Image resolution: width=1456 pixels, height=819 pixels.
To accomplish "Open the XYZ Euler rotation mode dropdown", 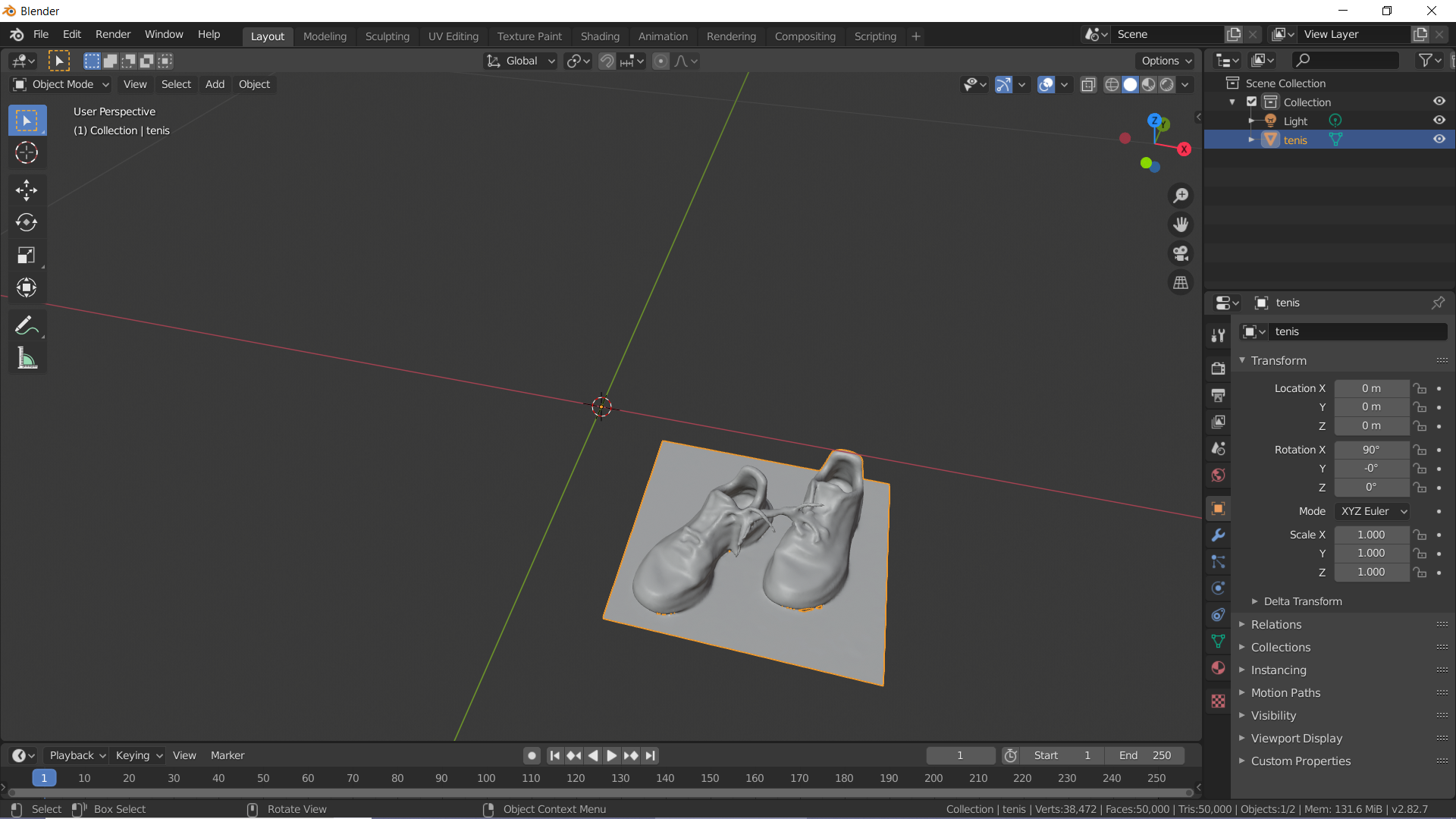I will pos(1372,511).
